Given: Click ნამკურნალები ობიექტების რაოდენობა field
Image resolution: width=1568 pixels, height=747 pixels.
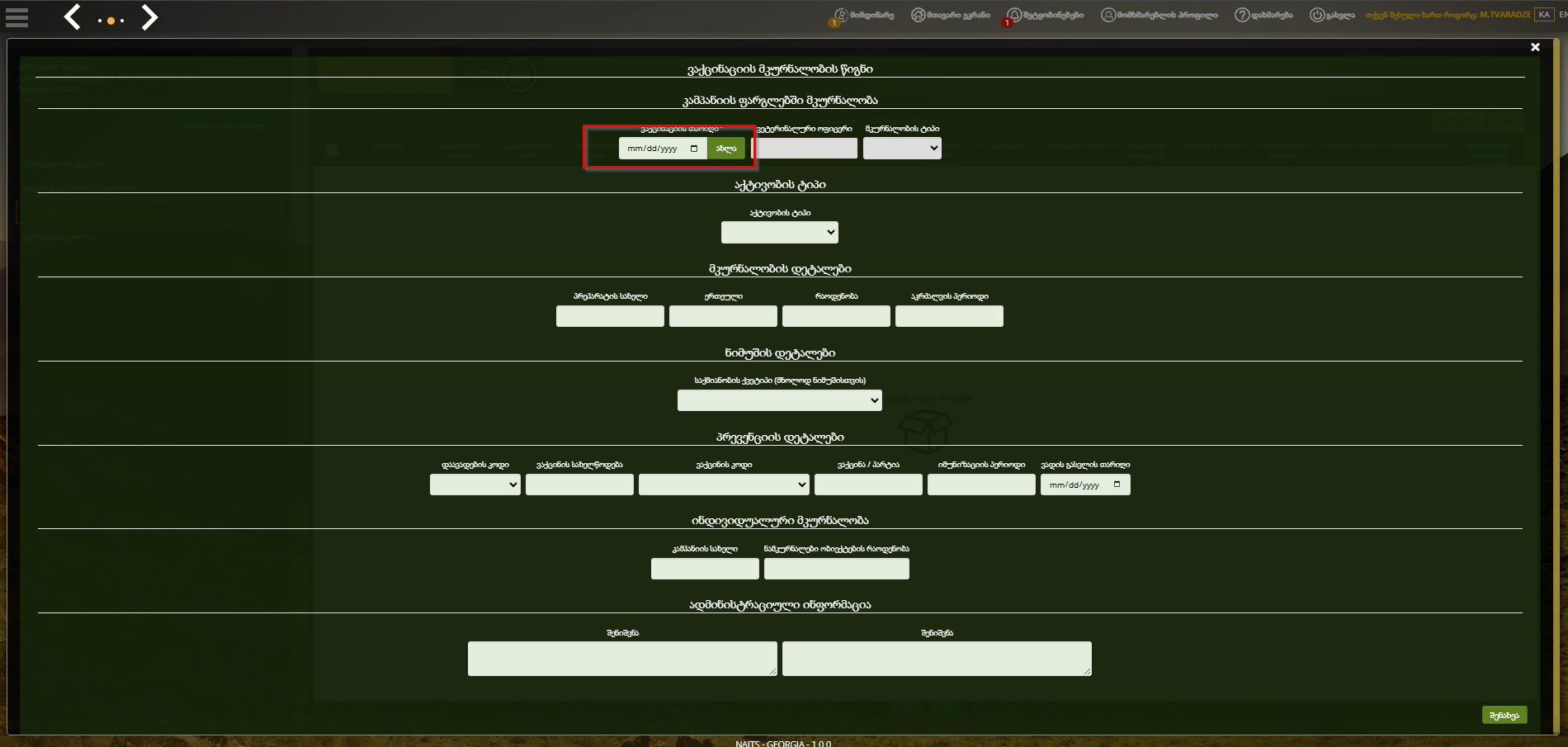Looking at the screenshot, I should coord(837,569).
